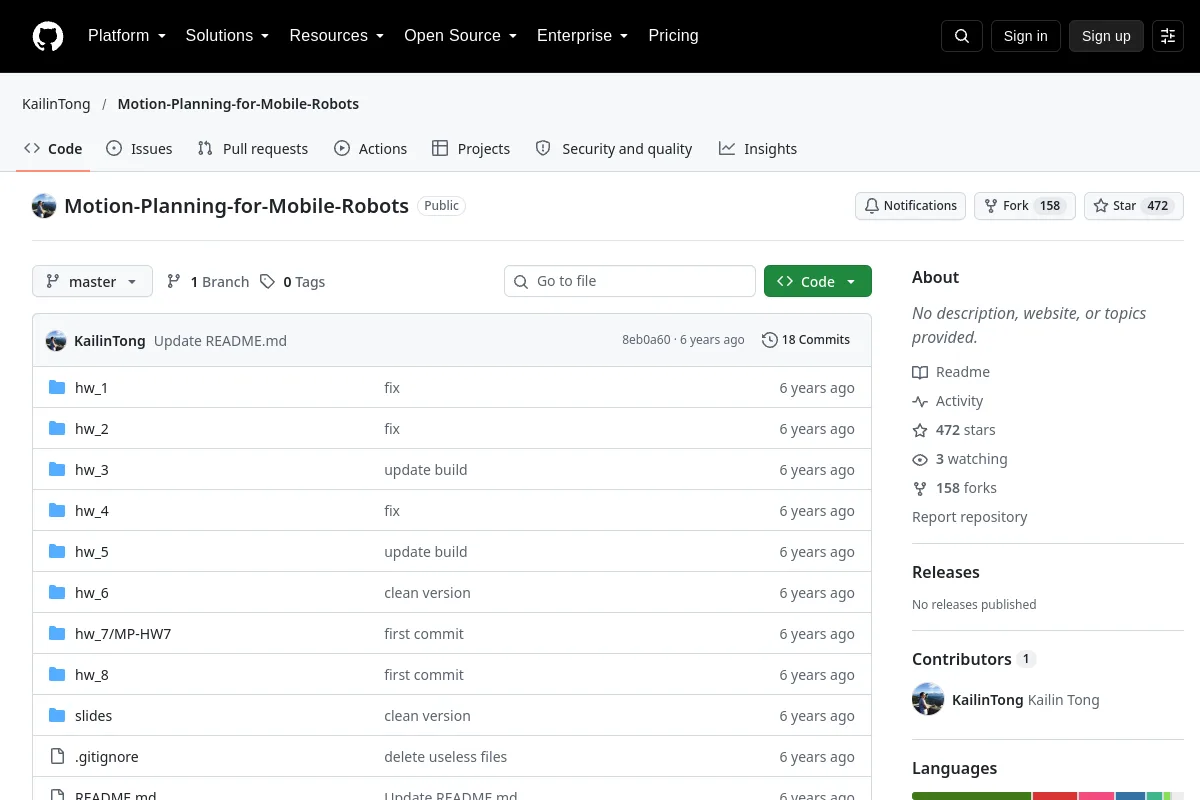Click the commit author avatar in latest commit row
The image size is (1200, 800).
[x=56, y=341]
